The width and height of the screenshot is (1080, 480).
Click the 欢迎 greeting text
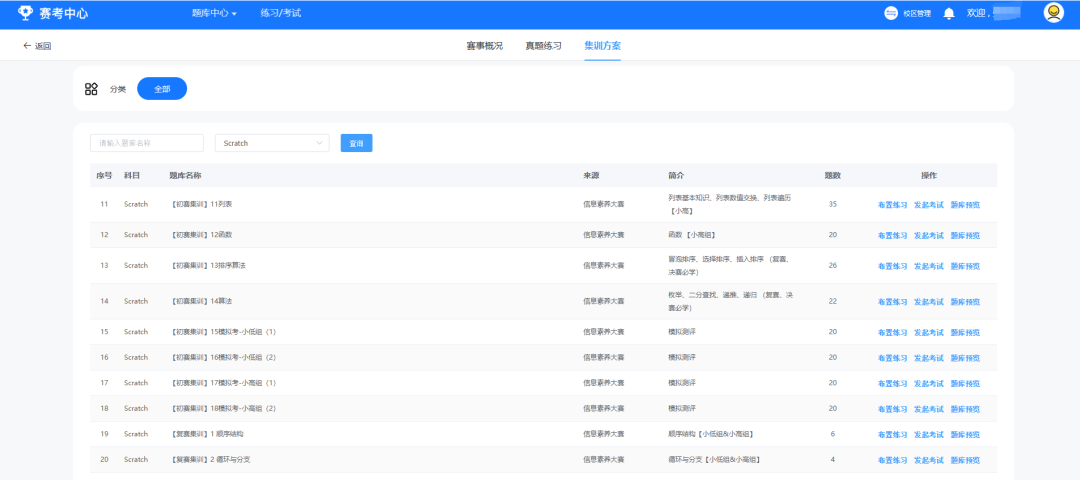(x=978, y=13)
